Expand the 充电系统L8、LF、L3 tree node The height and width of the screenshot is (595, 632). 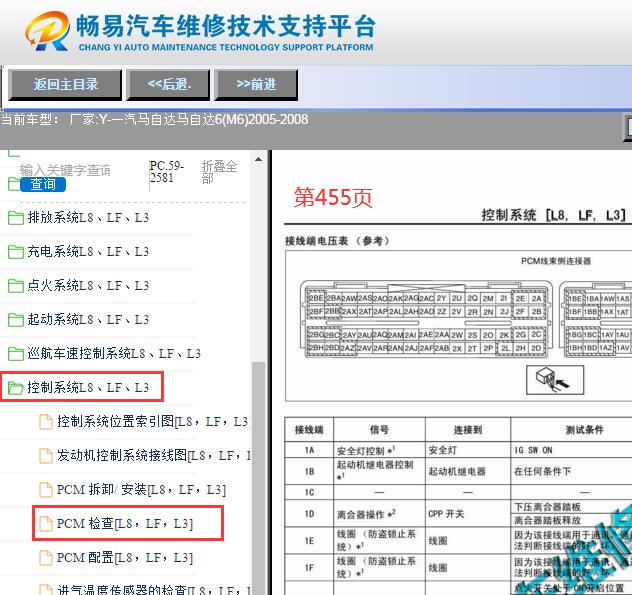click(88, 252)
